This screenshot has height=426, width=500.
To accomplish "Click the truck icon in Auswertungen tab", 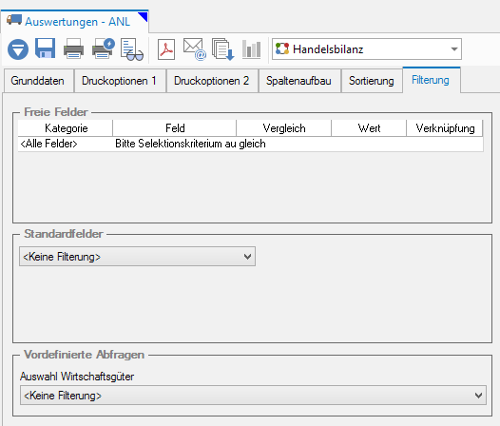I will 14,20.
